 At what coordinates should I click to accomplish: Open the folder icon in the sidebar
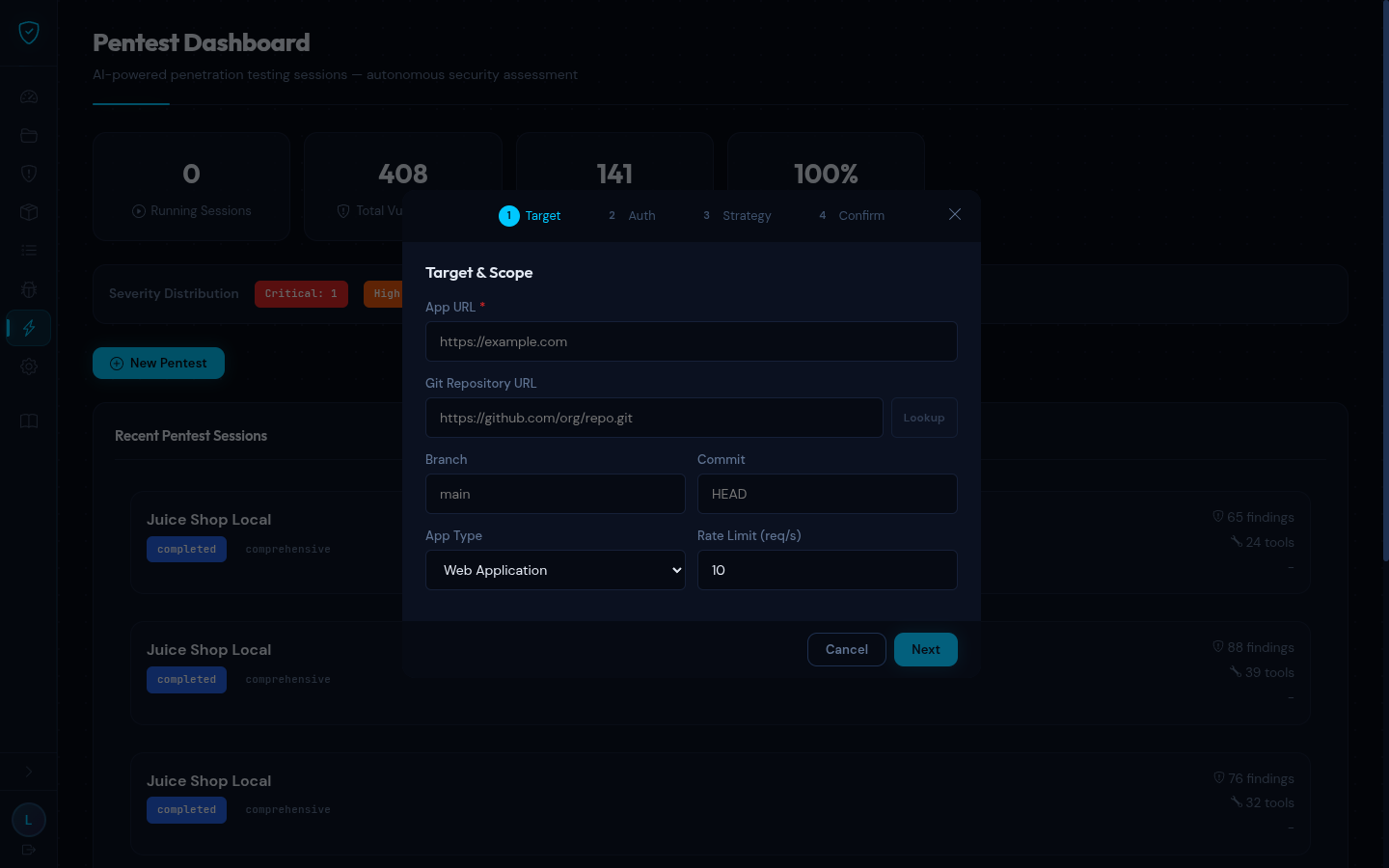coord(29,135)
